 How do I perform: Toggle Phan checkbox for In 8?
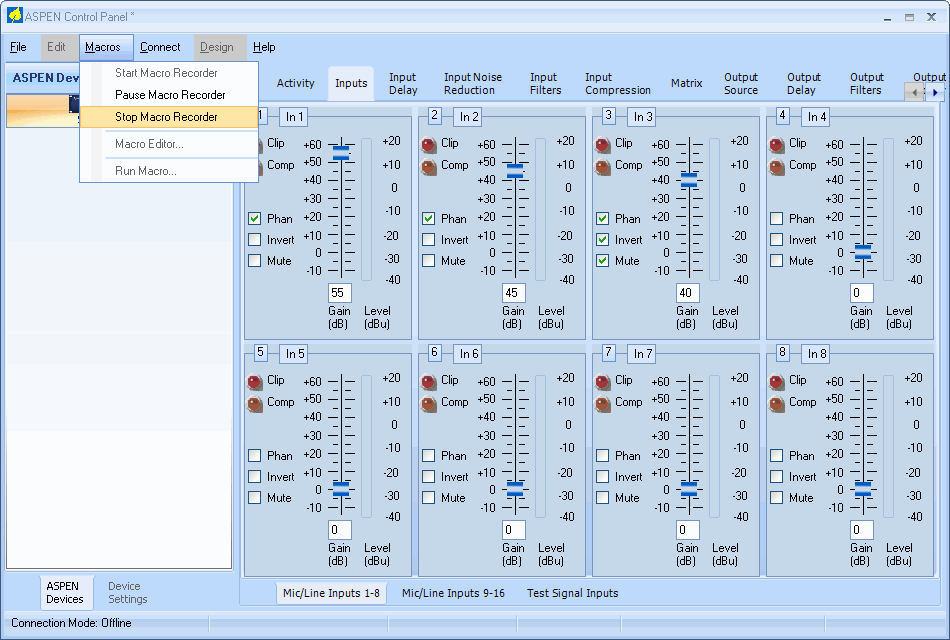click(776, 455)
